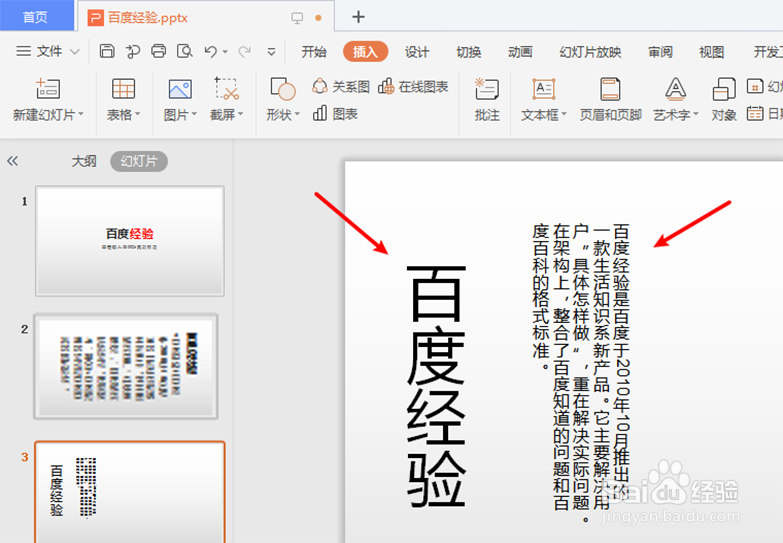Open undo history dropdown arrow
Image resolution: width=783 pixels, height=543 pixels.
(225, 52)
